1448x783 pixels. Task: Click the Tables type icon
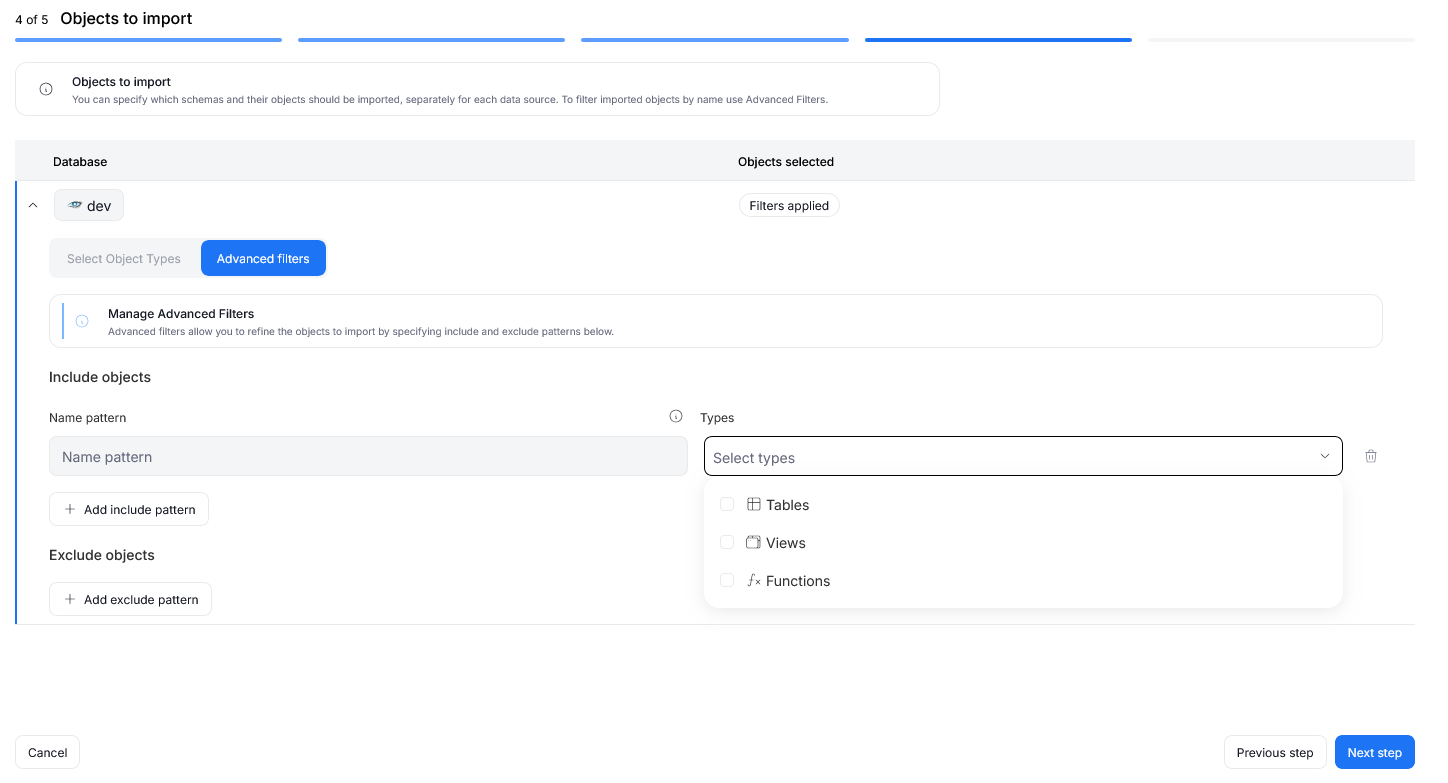(754, 505)
